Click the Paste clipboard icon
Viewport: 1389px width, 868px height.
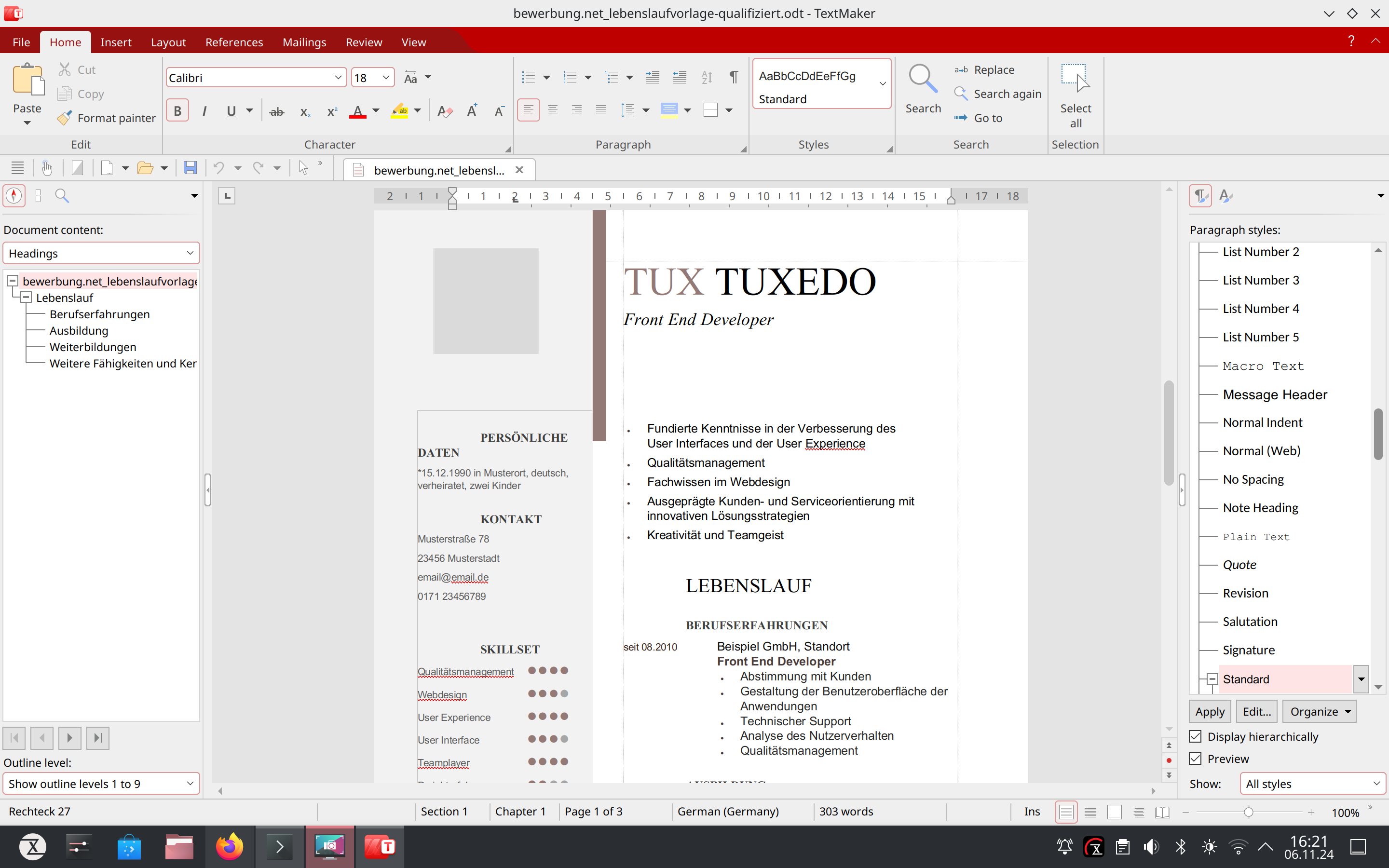pyautogui.click(x=27, y=79)
